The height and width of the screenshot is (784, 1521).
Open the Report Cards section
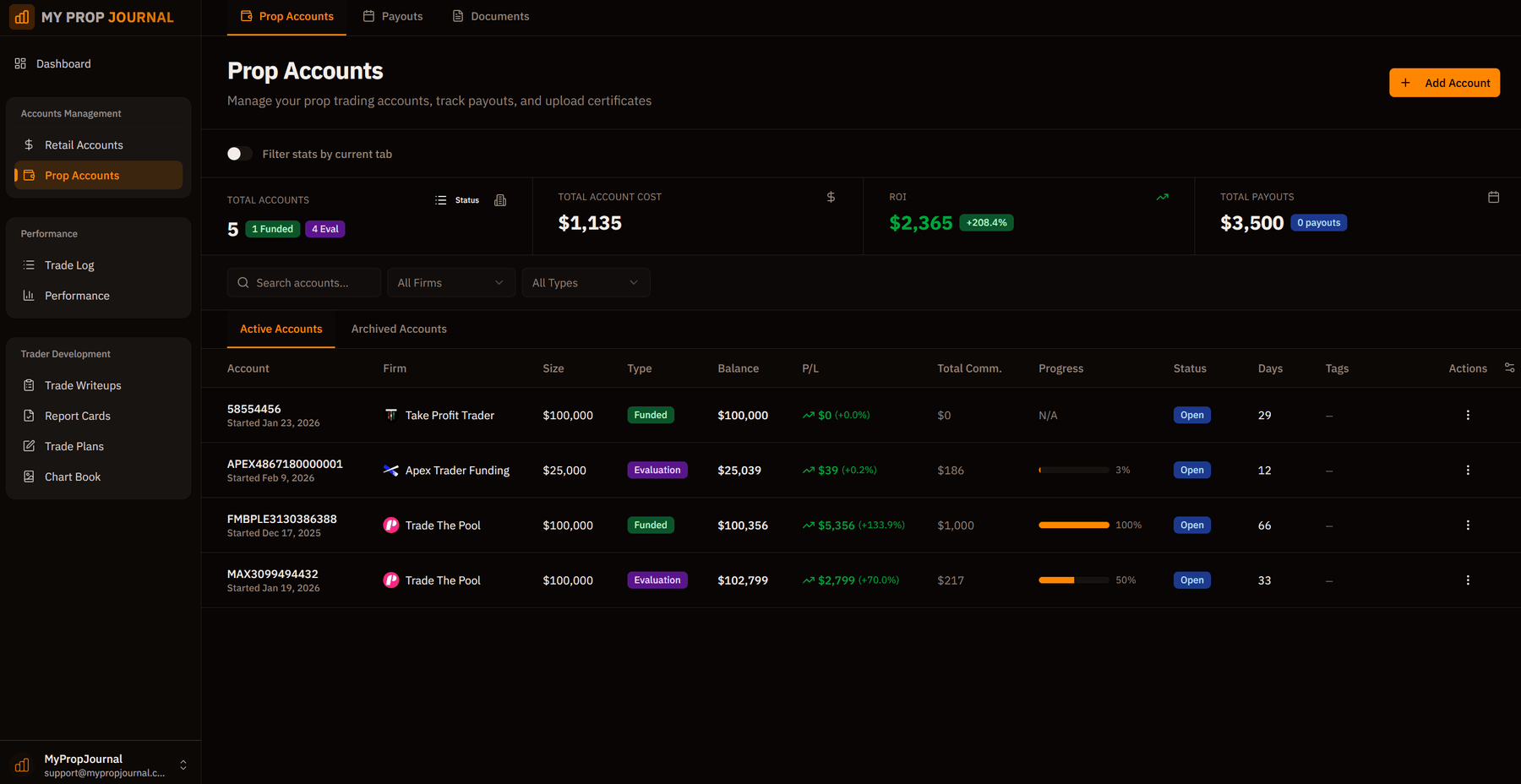(78, 415)
